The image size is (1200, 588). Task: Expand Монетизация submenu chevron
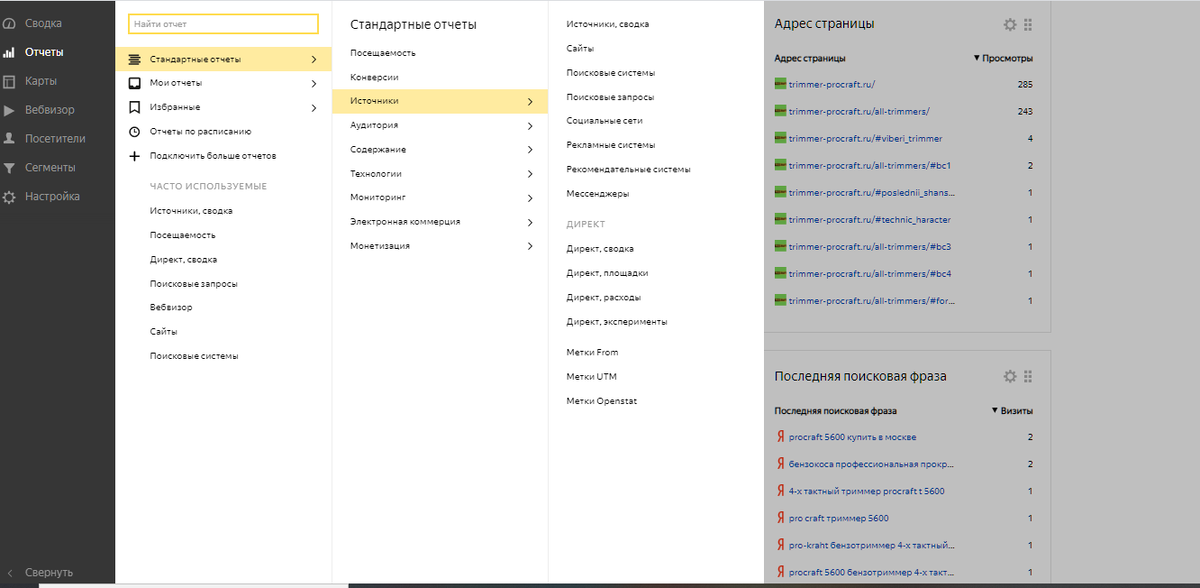pyautogui.click(x=530, y=245)
